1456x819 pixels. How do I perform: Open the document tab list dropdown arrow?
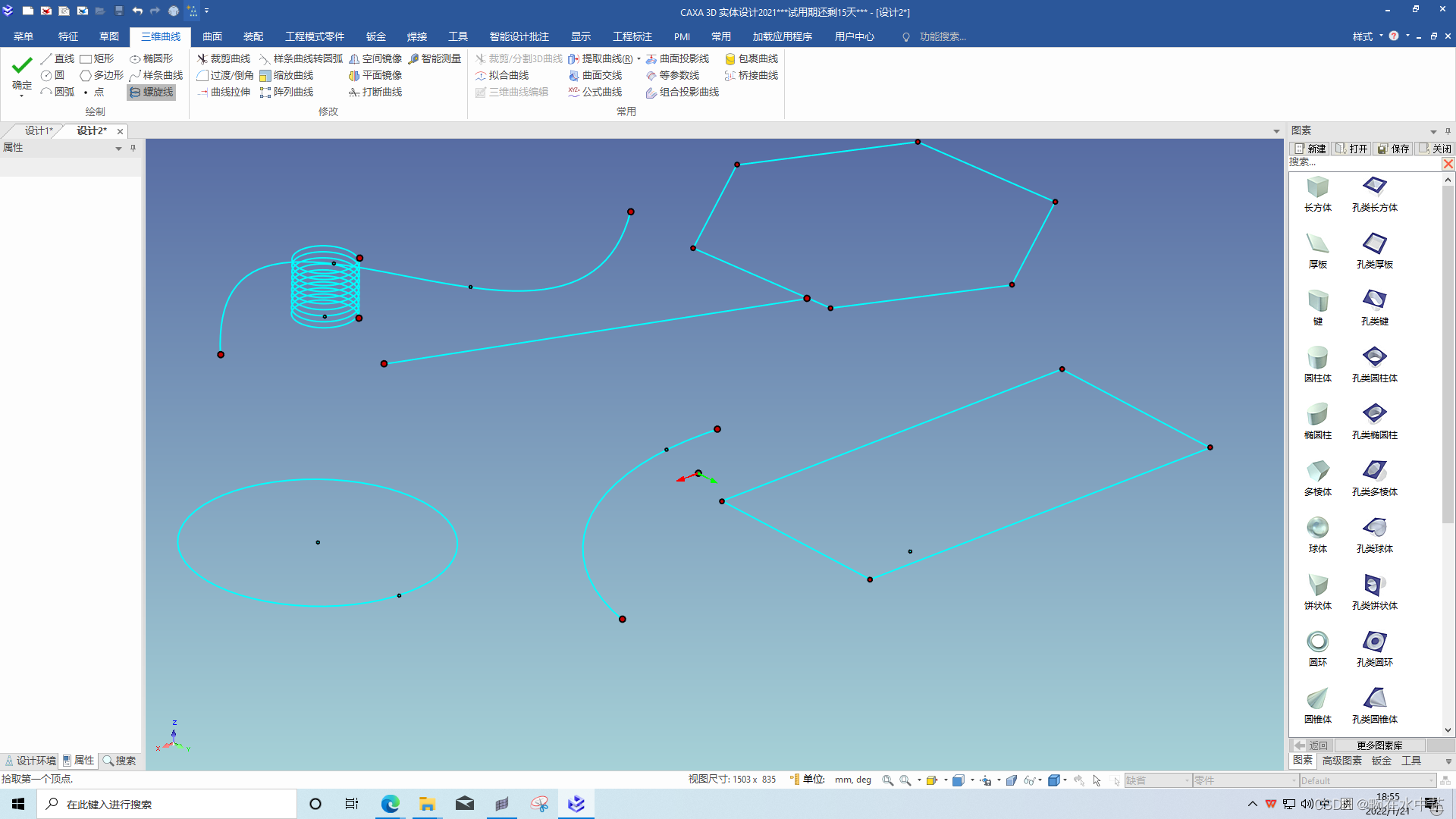pyautogui.click(x=1276, y=131)
